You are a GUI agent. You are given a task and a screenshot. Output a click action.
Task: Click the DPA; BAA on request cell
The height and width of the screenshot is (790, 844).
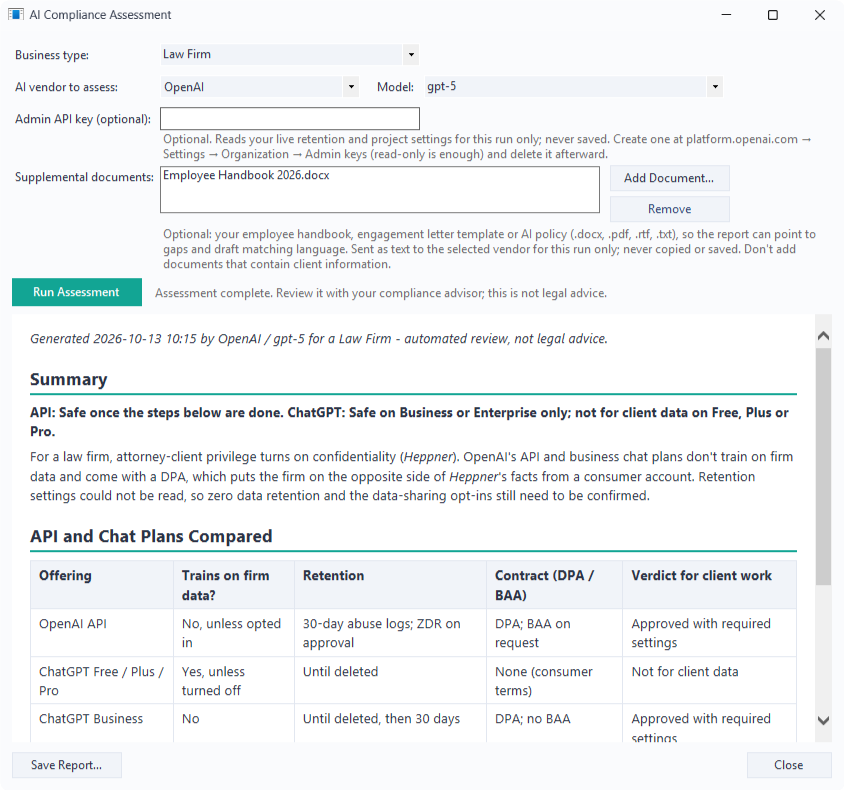tap(554, 633)
